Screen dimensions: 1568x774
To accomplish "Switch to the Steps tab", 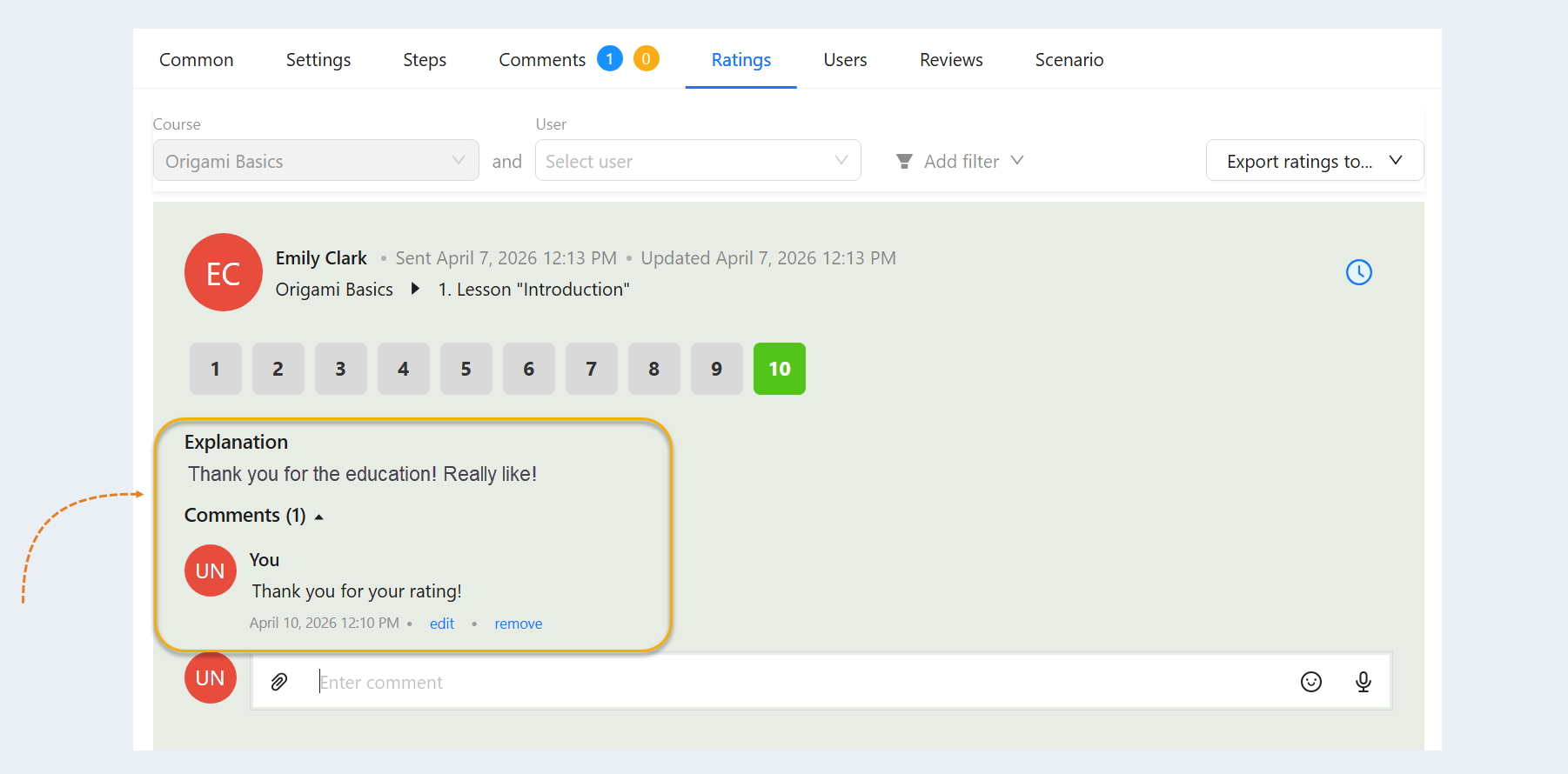I will tap(425, 60).
